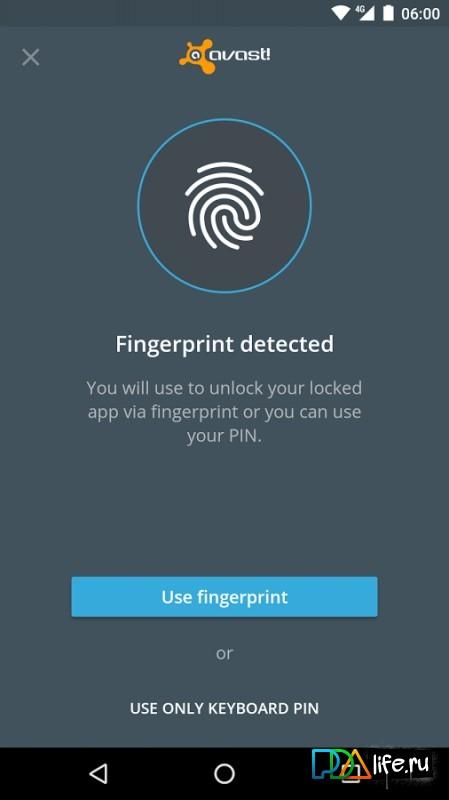Tap the Wi-Fi status bar icon
Viewport: 449px width, 800px height.
coord(340,13)
